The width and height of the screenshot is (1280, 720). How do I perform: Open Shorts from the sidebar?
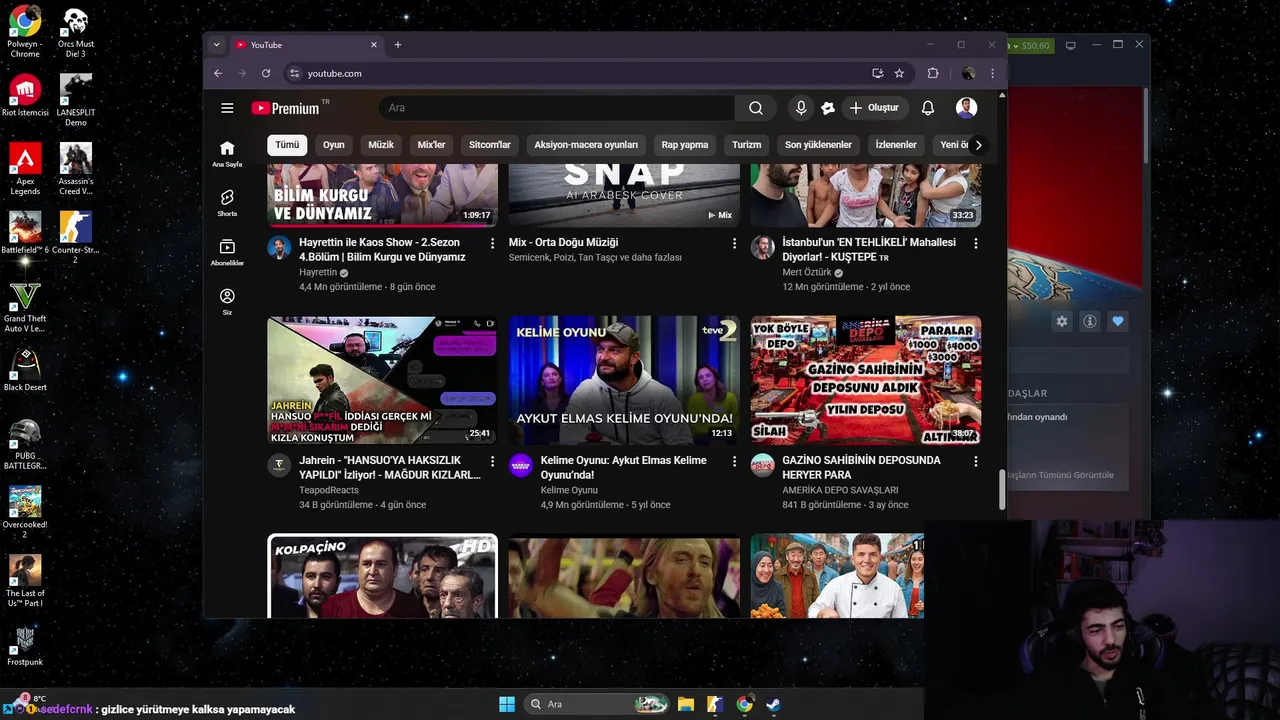(x=227, y=202)
